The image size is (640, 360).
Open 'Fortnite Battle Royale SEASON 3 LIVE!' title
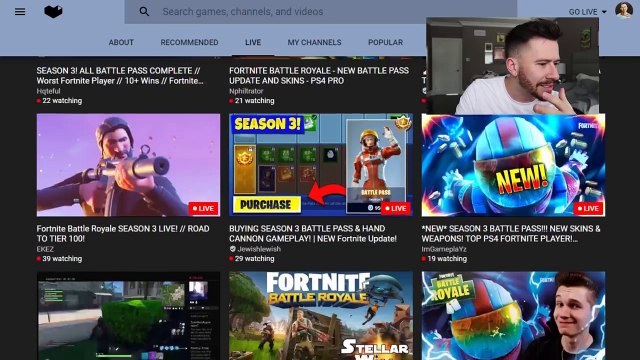click(123, 233)
